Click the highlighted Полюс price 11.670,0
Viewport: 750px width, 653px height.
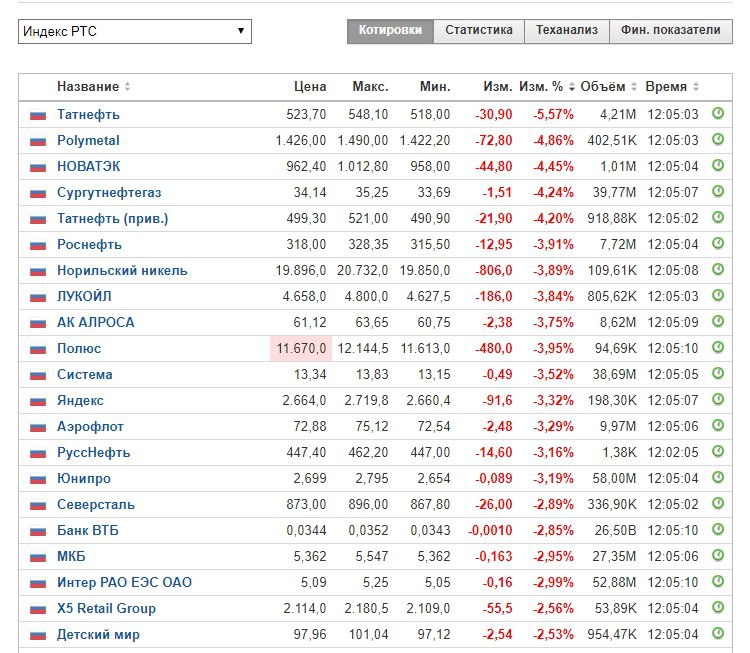[x=301, y=349]
